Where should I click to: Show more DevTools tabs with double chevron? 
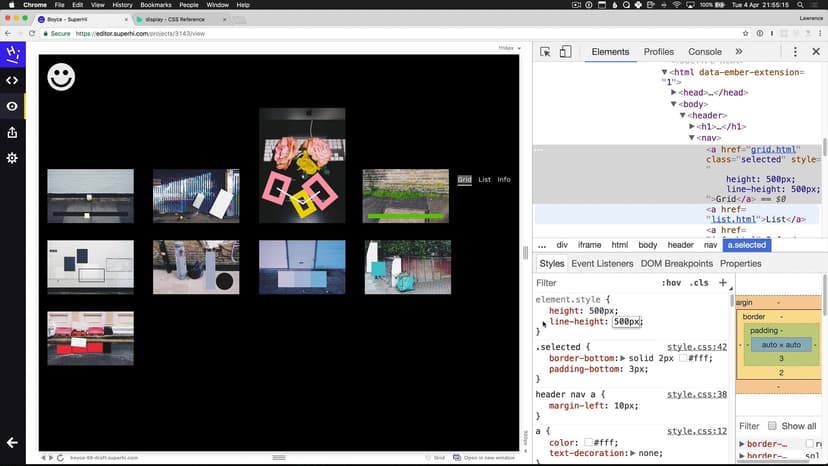pyautogui.click(x=739, y=52)
